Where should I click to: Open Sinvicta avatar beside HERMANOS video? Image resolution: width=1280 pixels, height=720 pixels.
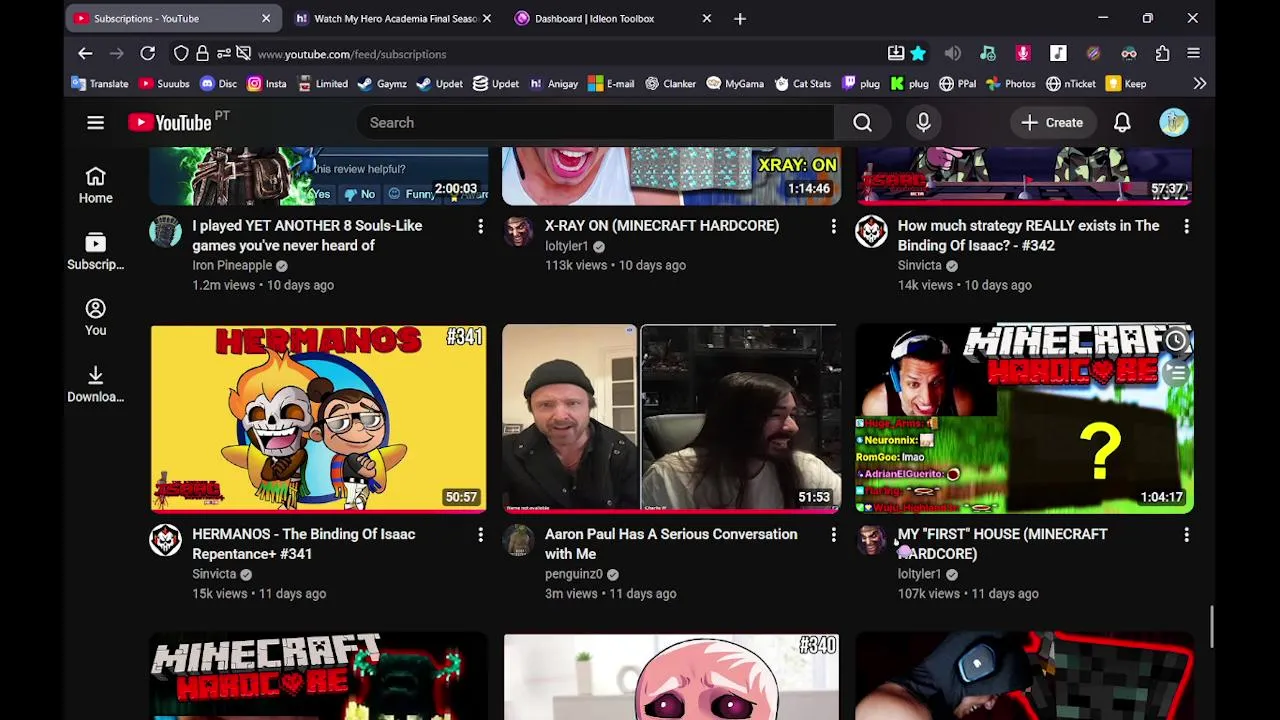[166, 539]
